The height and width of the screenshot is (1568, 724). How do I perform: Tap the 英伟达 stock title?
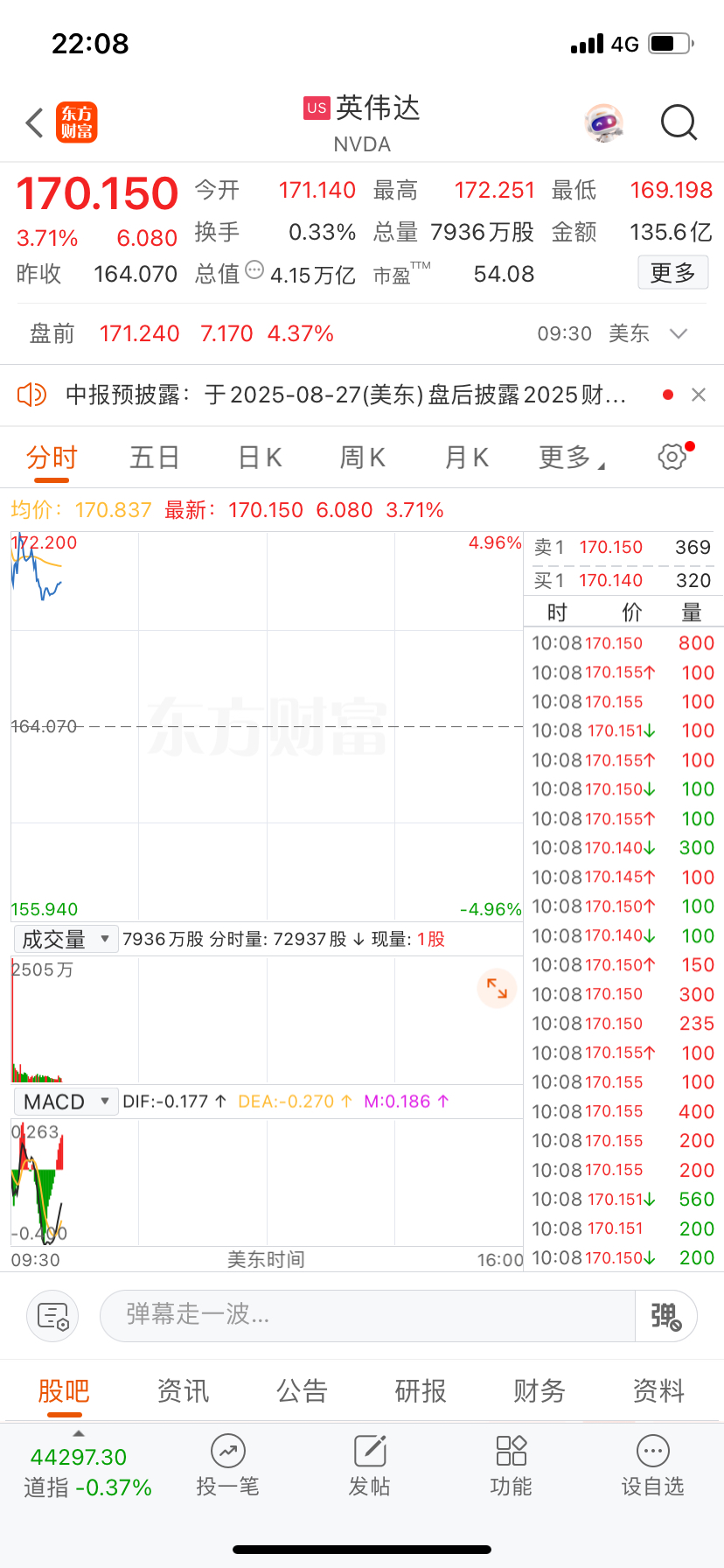pos(378,108)
